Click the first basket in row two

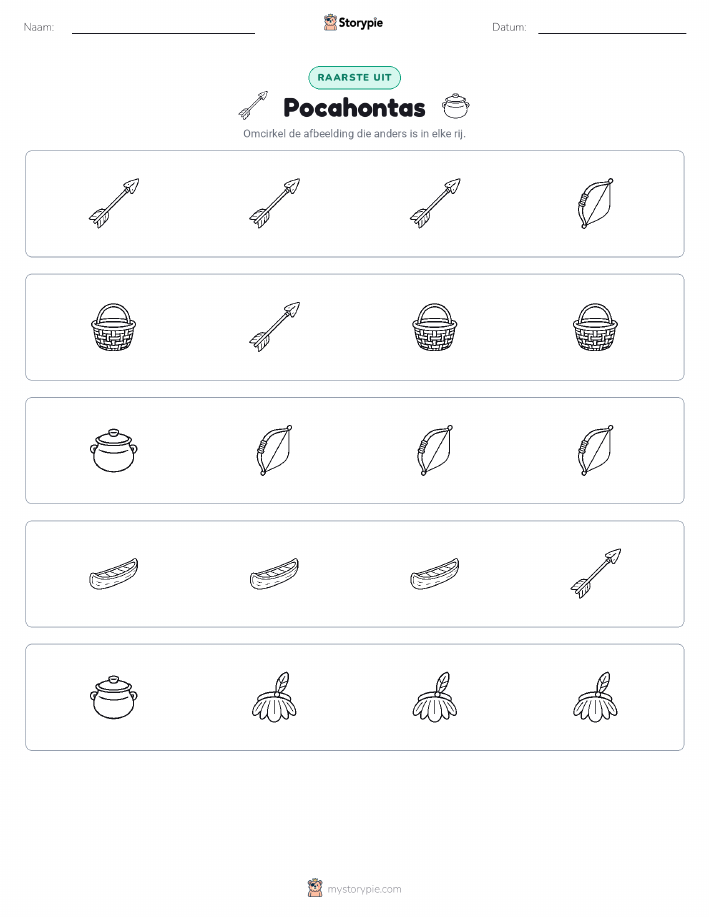(113, 327)
